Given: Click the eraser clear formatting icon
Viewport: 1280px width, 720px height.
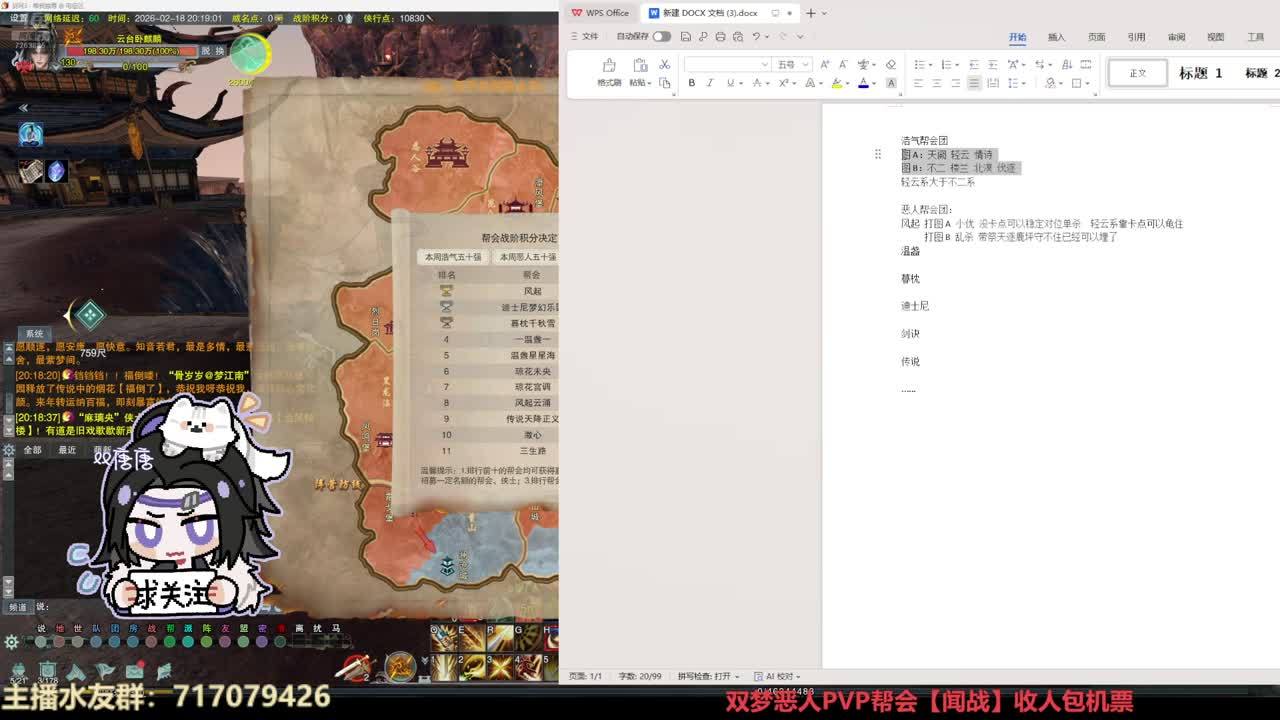Looking at the screenshot, I should pos(891,64).
